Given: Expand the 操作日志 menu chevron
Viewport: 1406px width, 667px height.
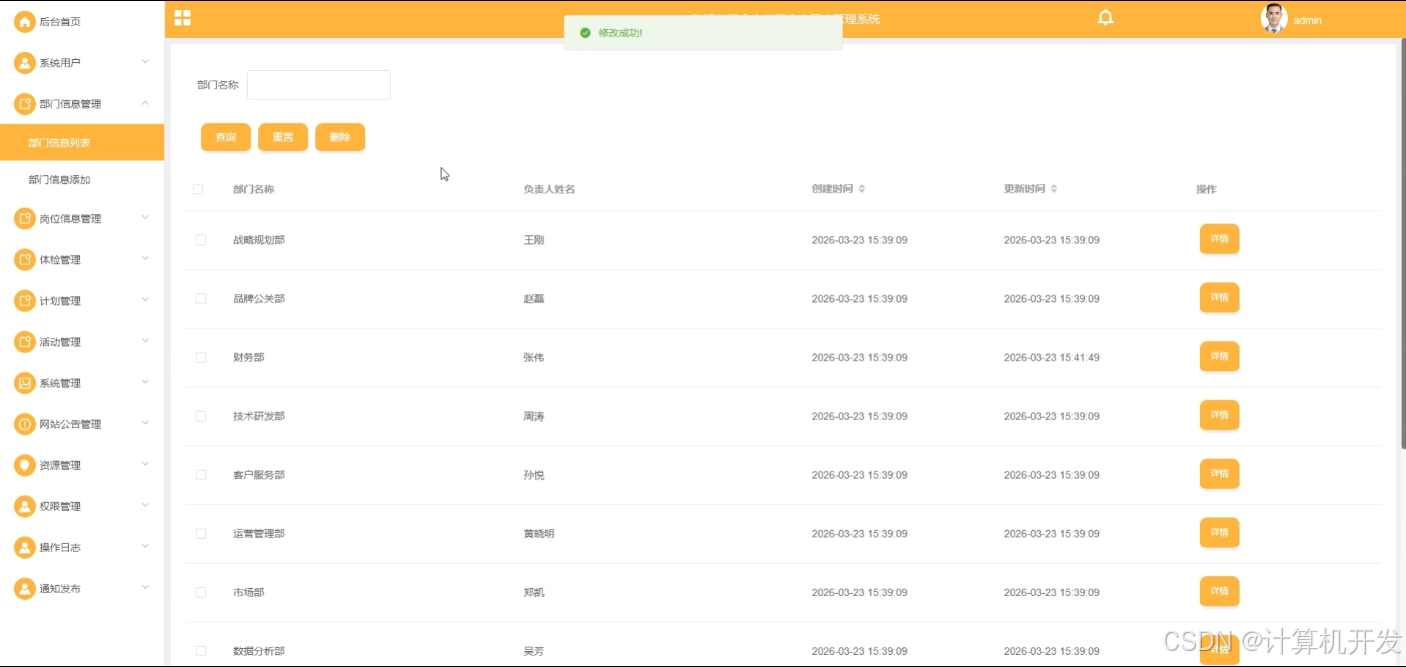Looking at the screenshot, I should click(x=145, y=546).
